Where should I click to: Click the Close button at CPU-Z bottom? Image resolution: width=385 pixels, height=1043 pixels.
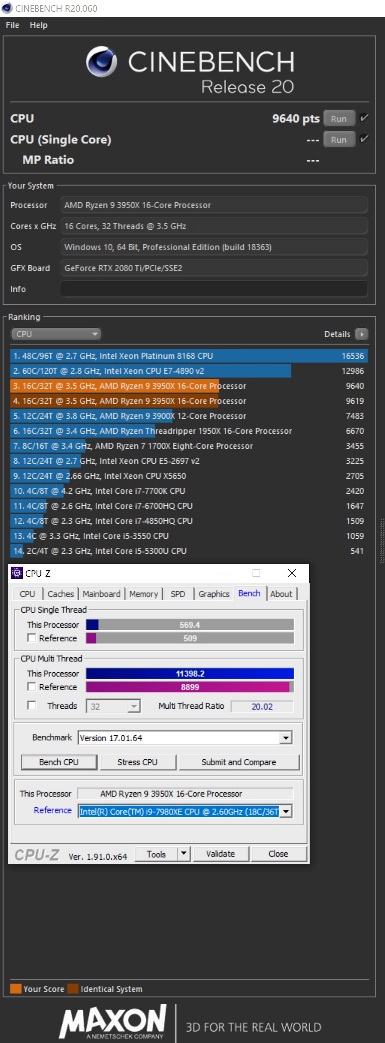tap(279, 854)
